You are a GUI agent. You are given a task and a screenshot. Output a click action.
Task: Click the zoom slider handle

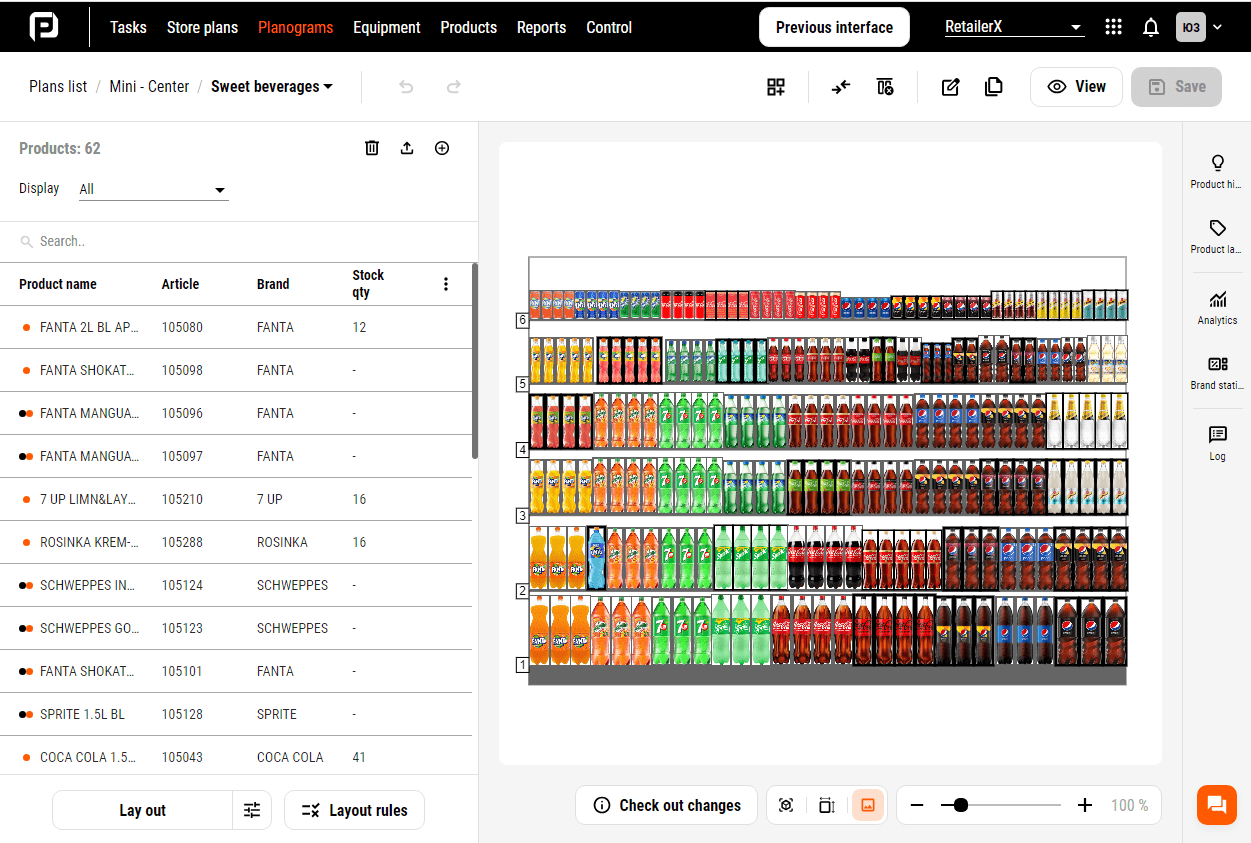point(961,805)
